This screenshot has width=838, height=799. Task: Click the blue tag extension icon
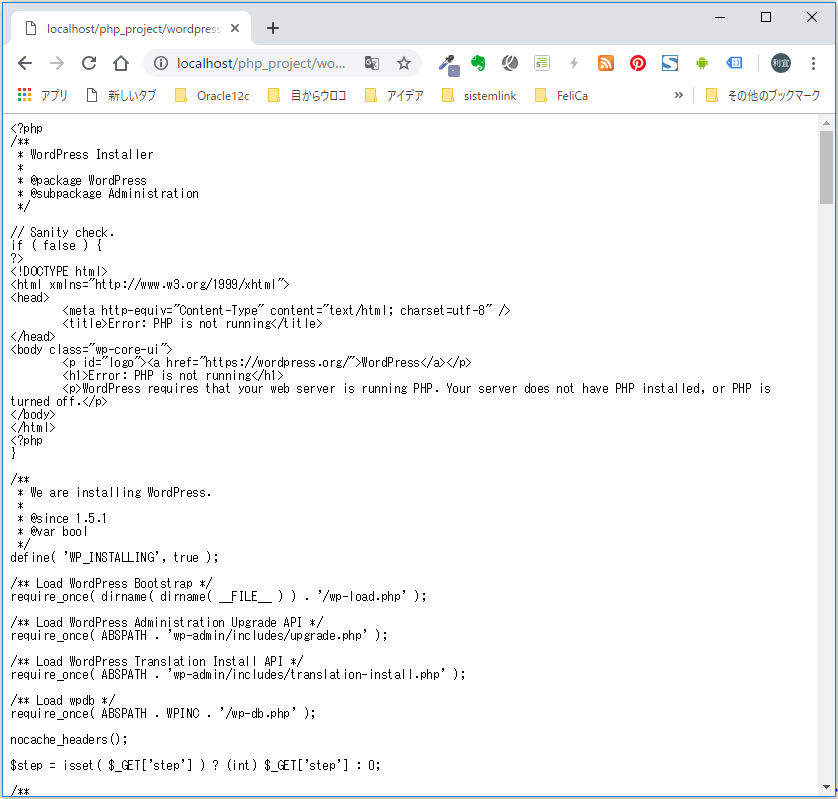click(734, 64)
